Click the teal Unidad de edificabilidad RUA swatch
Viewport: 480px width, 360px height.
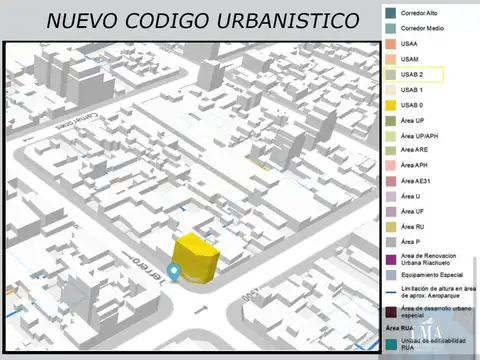(x=391, y=344)
